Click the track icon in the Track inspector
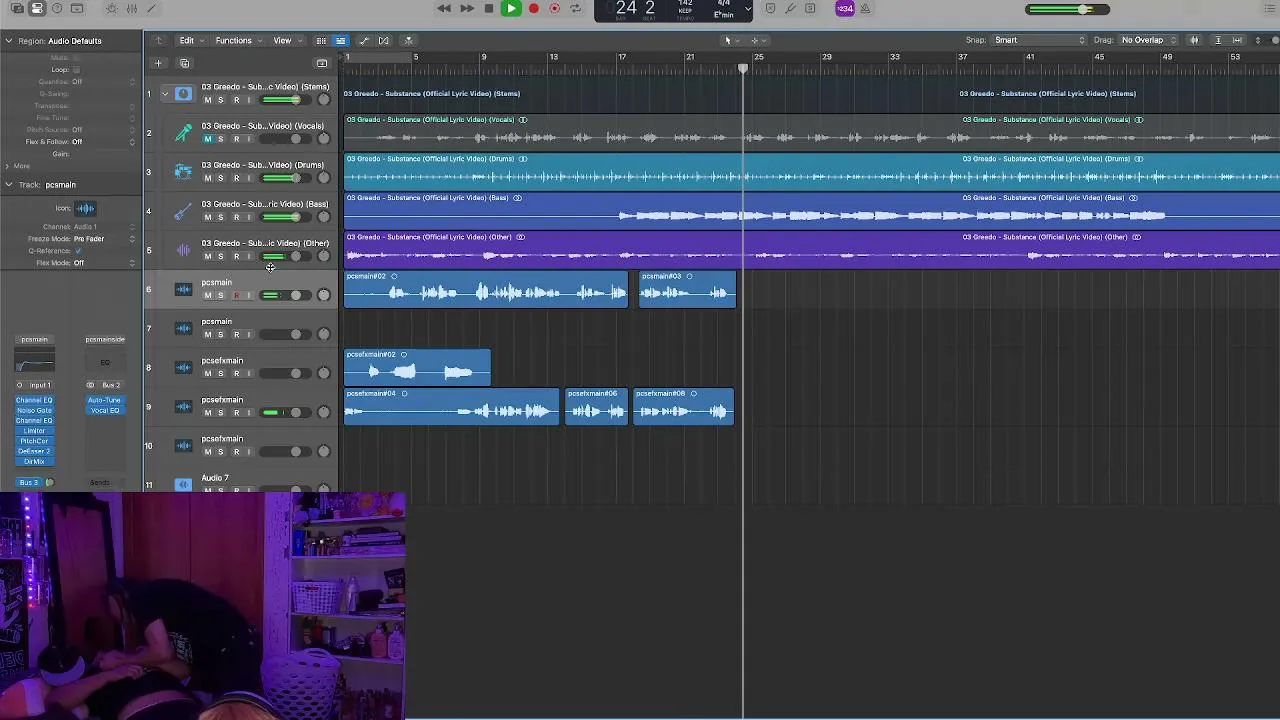 [x=85, y=209]
